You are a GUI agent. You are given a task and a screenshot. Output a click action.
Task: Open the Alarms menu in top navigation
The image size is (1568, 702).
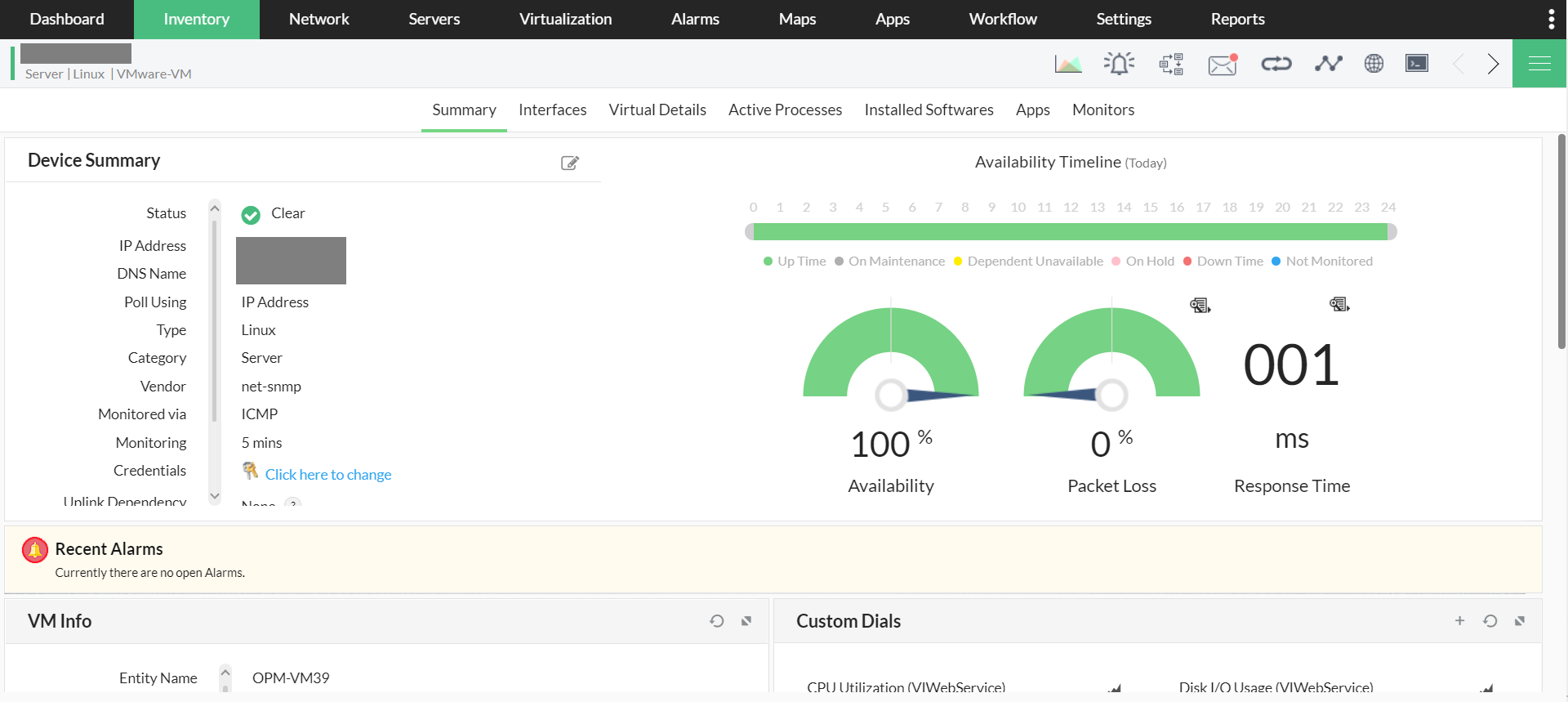coord(694,19)
